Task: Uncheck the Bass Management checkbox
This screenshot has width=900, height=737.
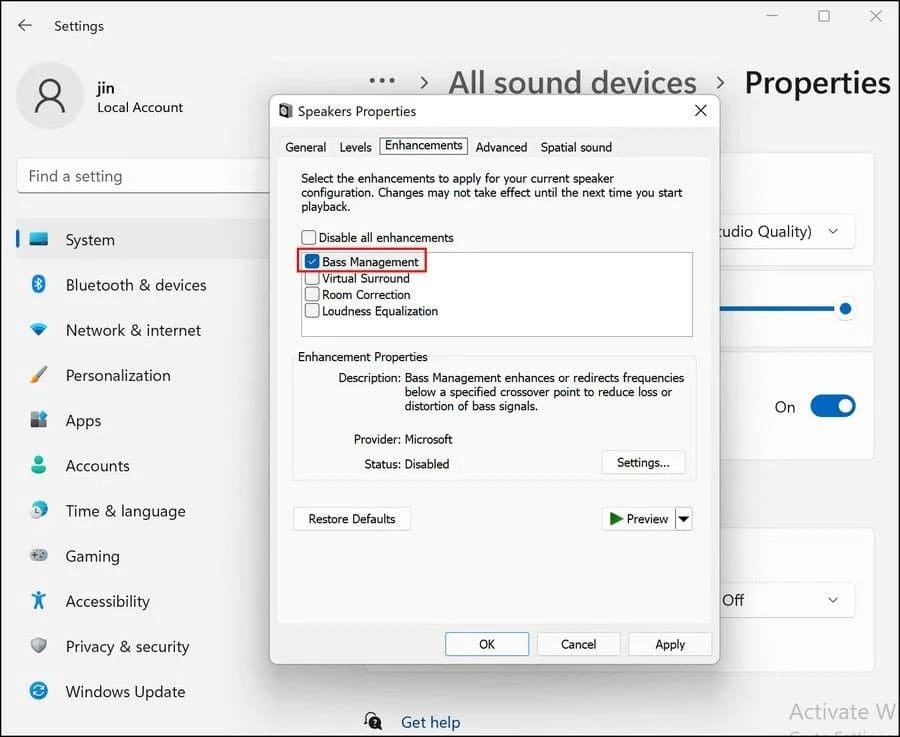Action: tap(311, 262)
